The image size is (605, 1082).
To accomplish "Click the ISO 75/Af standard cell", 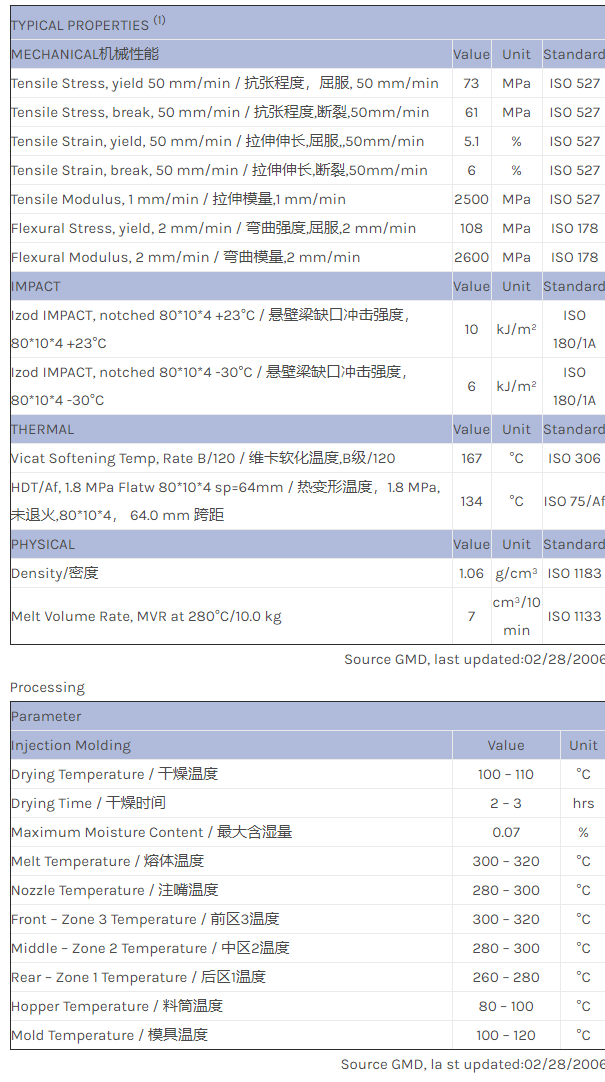I will point(574,501).
